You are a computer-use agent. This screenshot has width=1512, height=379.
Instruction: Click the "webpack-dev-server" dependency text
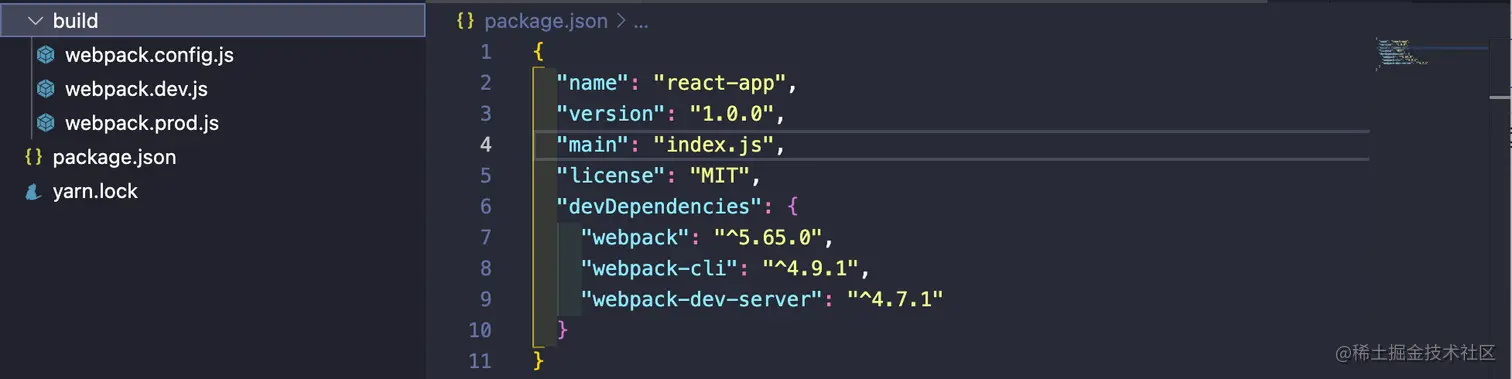pyautogui.click(x=701, y=299)
